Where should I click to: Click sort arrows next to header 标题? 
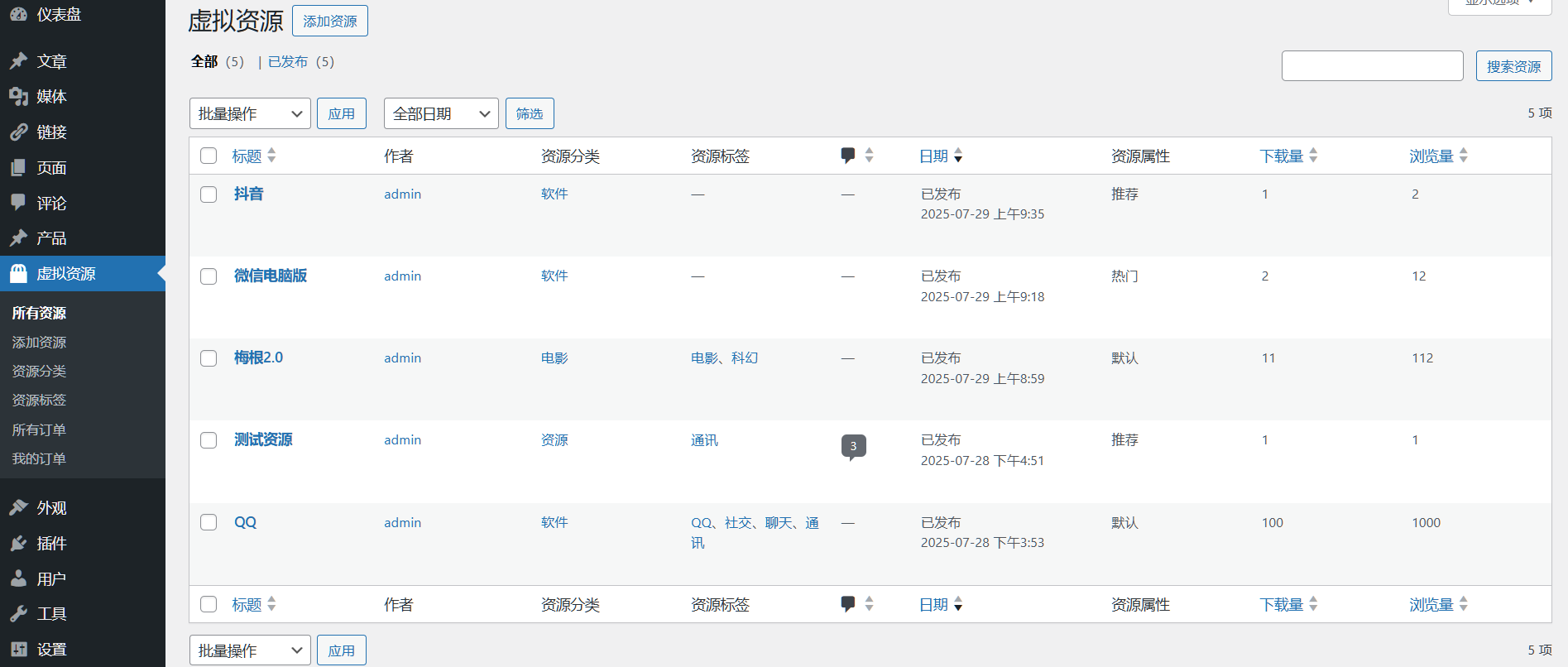pyautogui.click(x=271, y=156)
